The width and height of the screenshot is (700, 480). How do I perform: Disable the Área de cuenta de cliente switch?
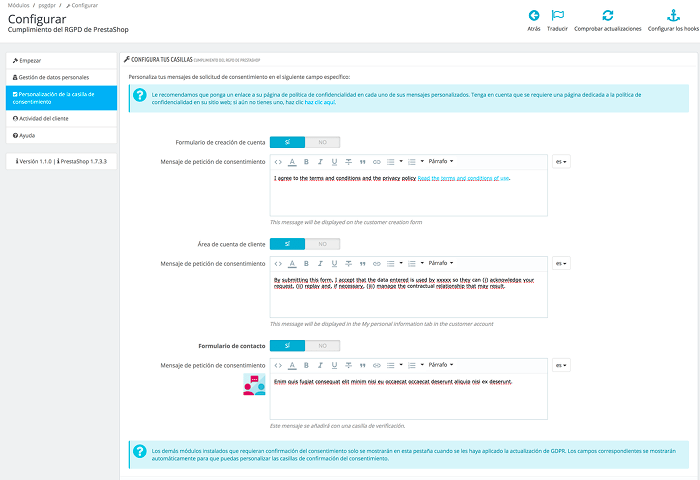[323, 244]
